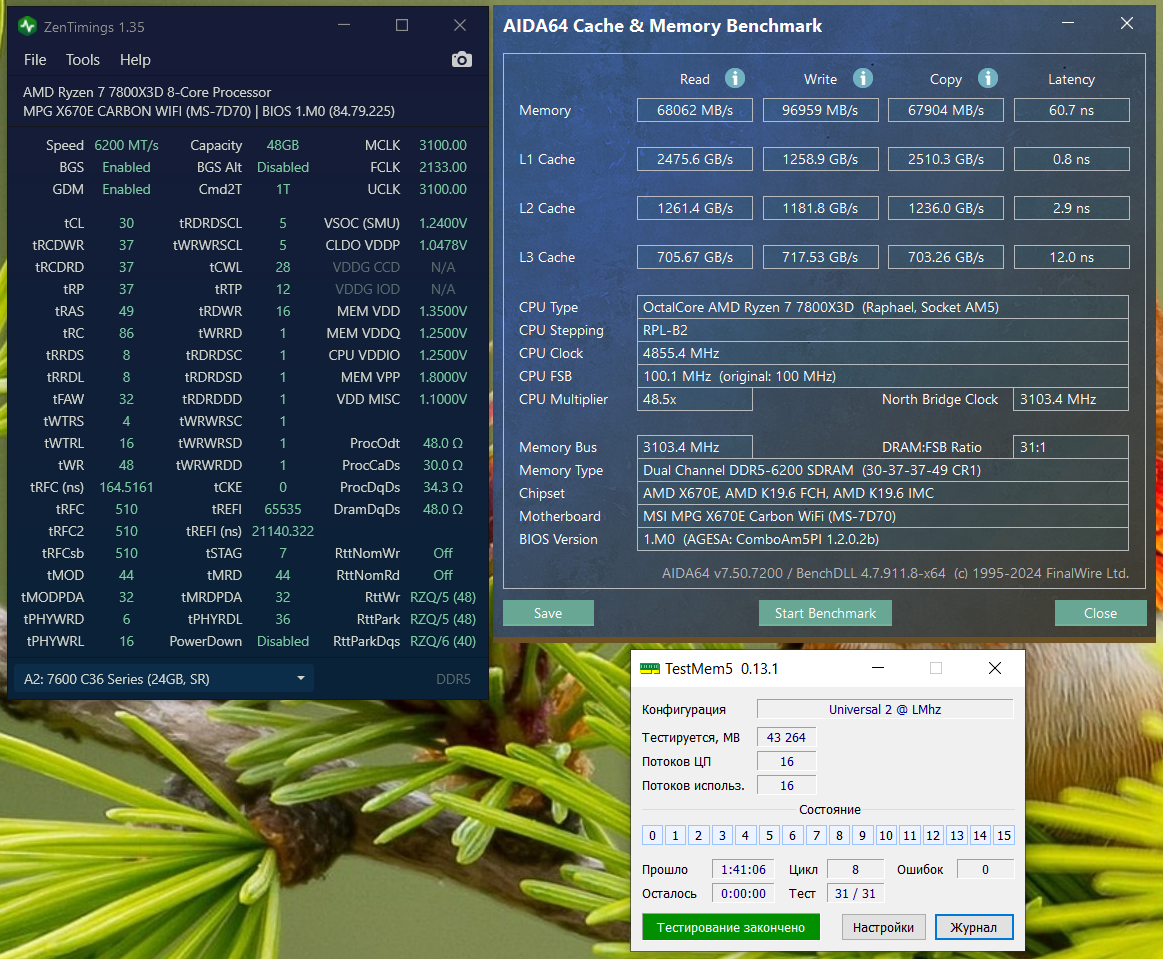Click the Настройки button in TestMem5
This screenshot has width=1163, height=959.
pyautogui.click(x=883, y=927)
